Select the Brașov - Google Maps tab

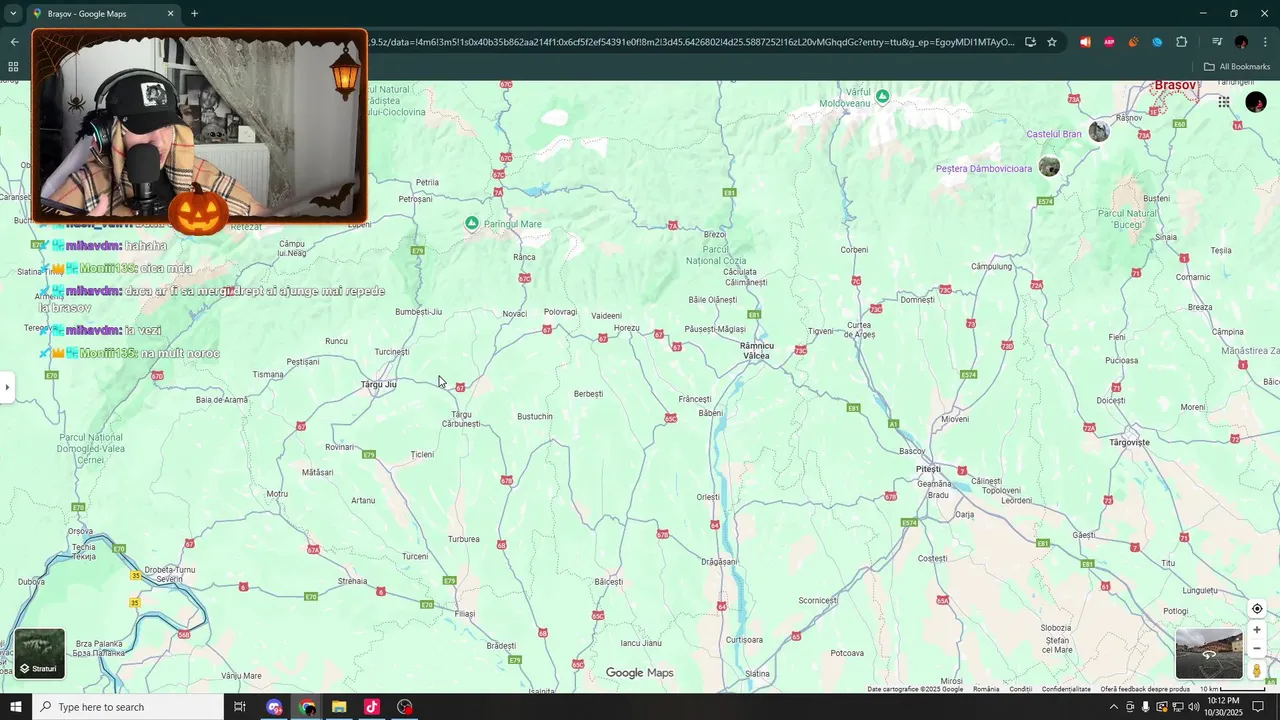click(x=103, y=14)
